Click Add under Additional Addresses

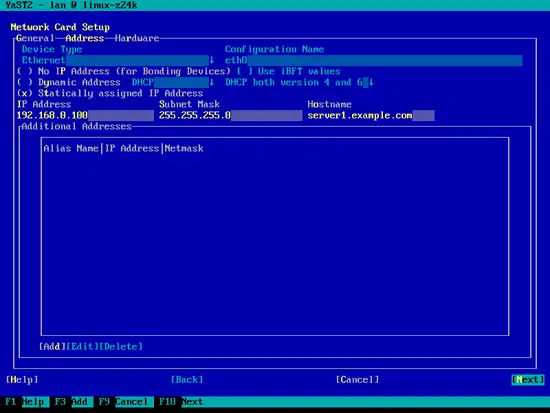52,346
